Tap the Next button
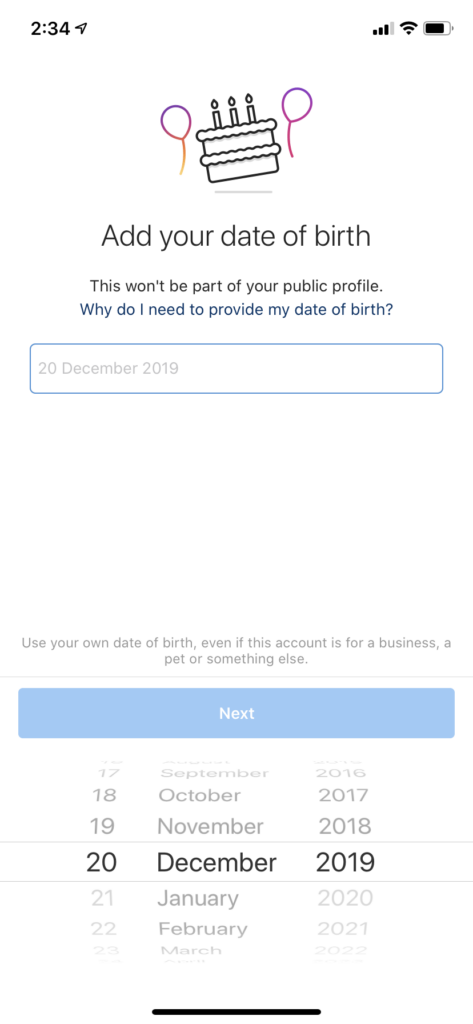This screenshot has height=1024, width=473. [x=236, y=713]
